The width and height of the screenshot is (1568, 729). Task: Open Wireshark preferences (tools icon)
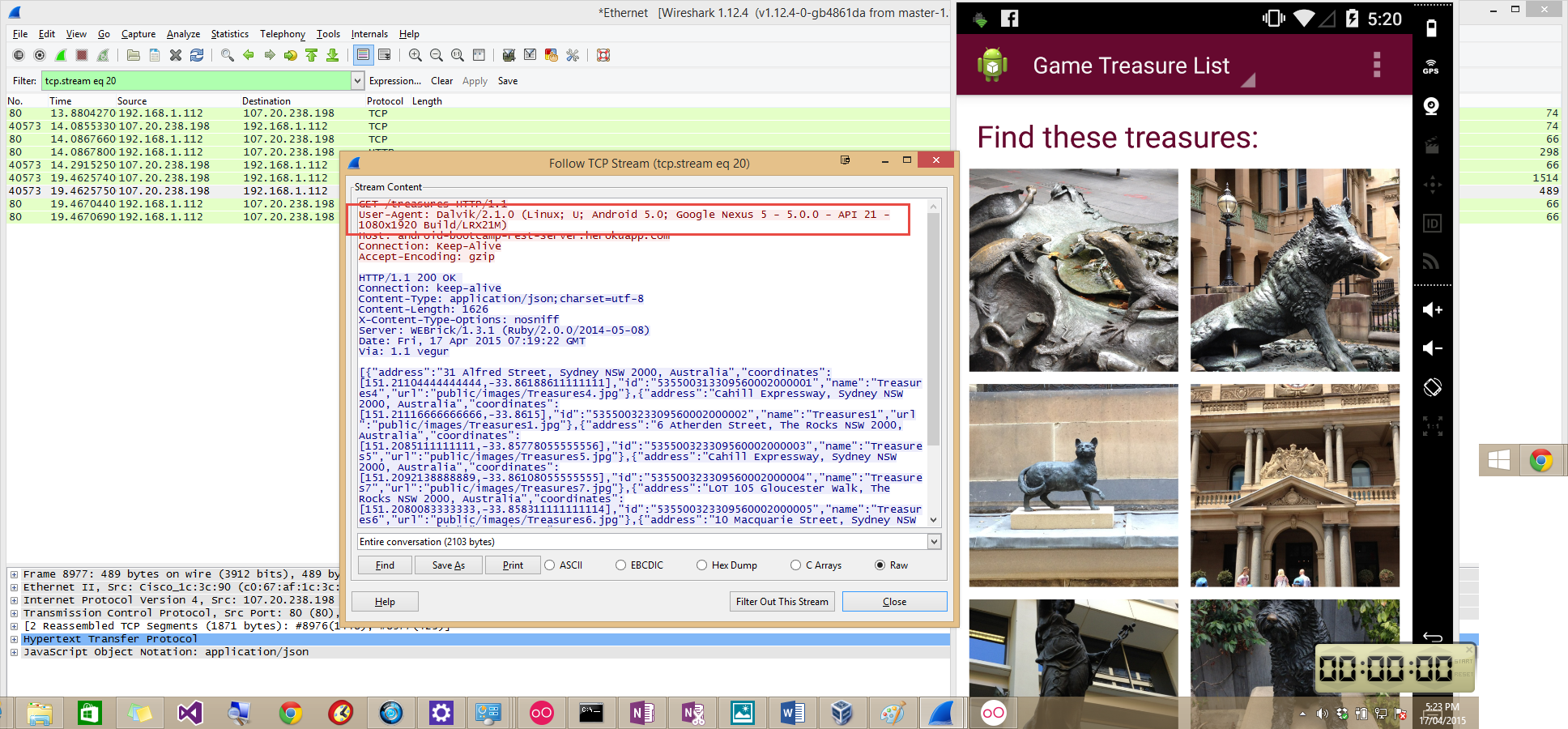[573, 55]
